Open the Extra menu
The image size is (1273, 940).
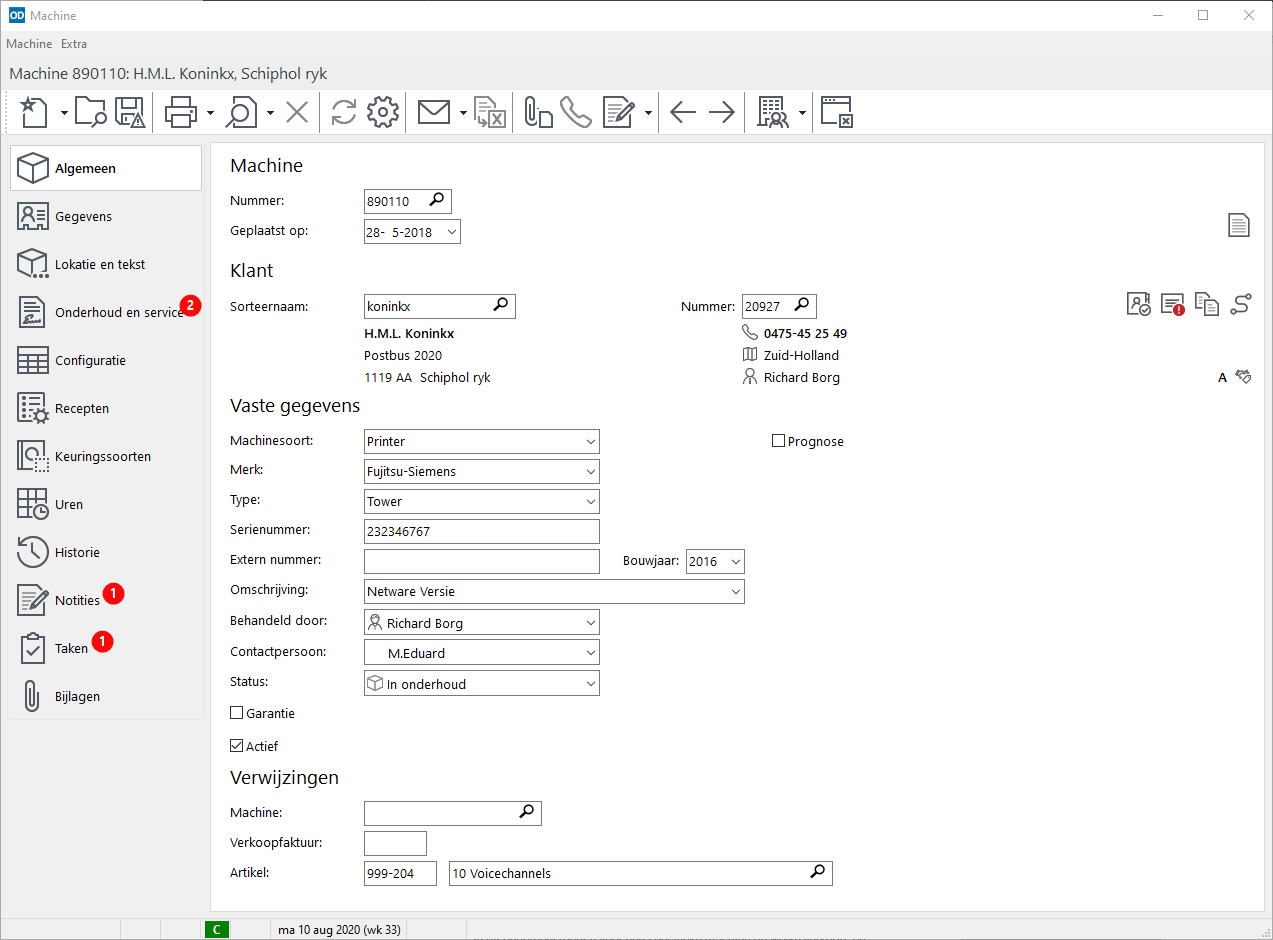[74, 44]
